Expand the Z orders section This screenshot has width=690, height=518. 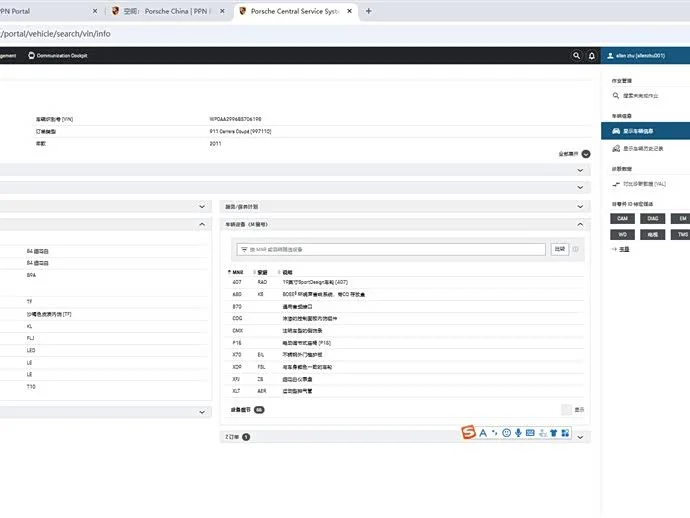(x=580, y=437)
